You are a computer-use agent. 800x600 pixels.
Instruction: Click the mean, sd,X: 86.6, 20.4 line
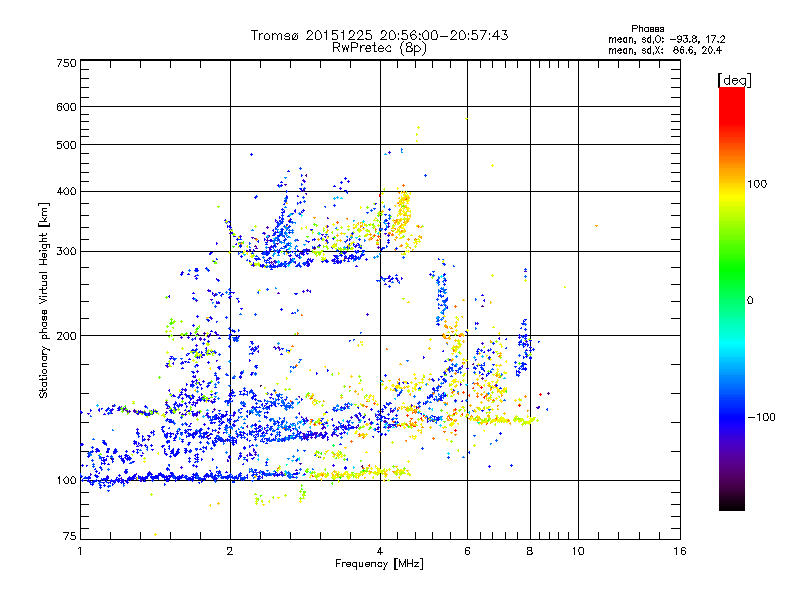pos(665,50)
